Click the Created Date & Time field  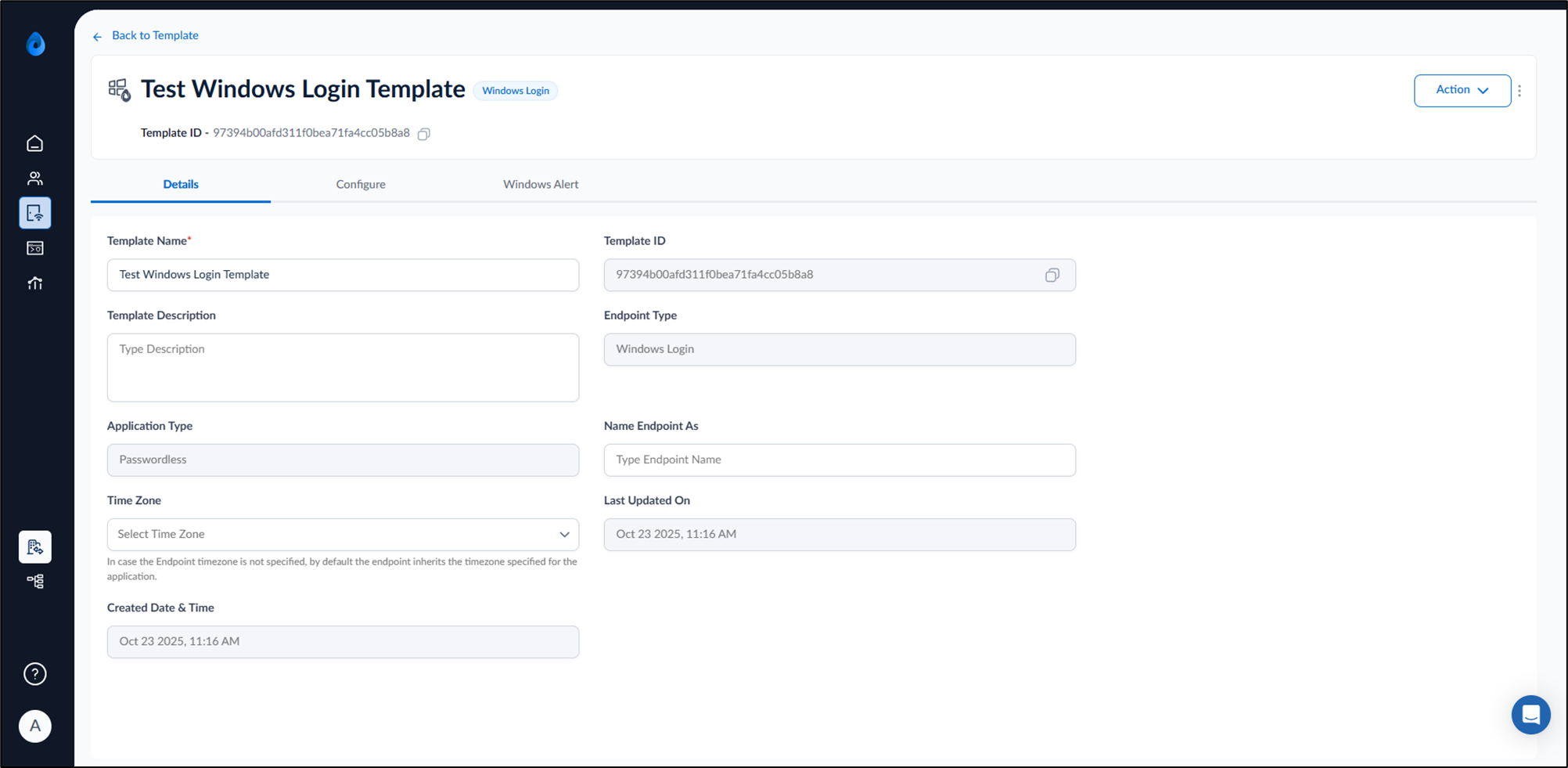pyautogui.click(x=343, y=642)
